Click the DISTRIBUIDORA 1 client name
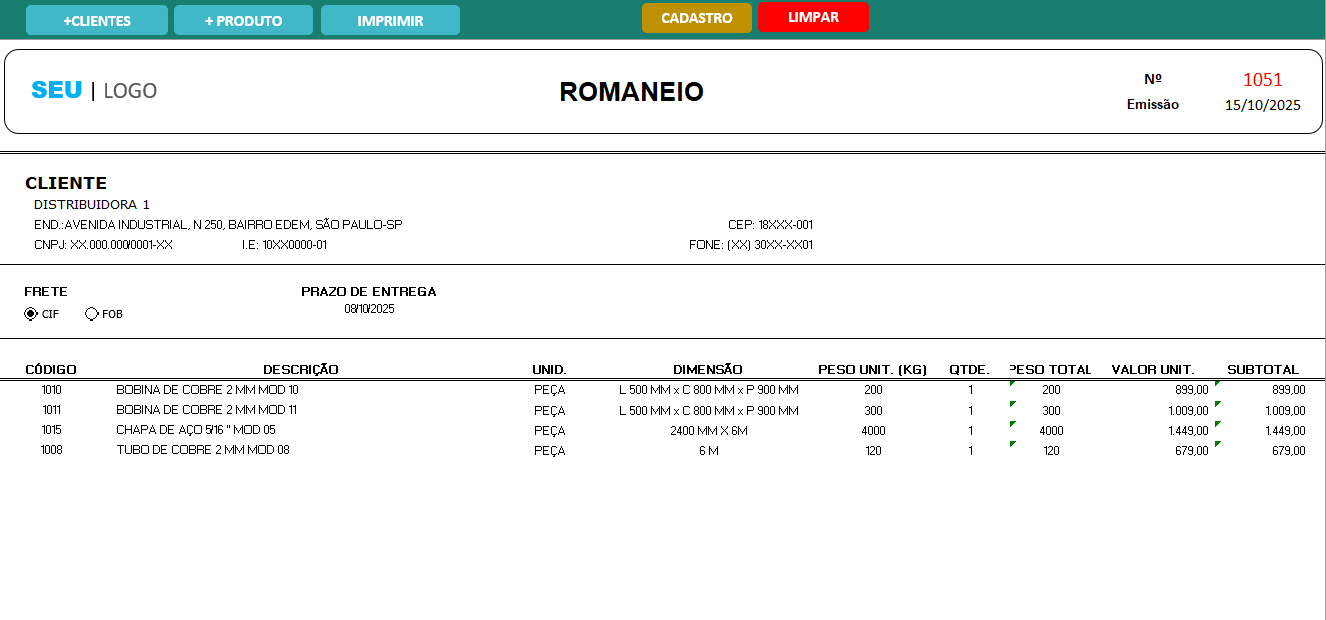1326x620 pixels. point(92,204)
